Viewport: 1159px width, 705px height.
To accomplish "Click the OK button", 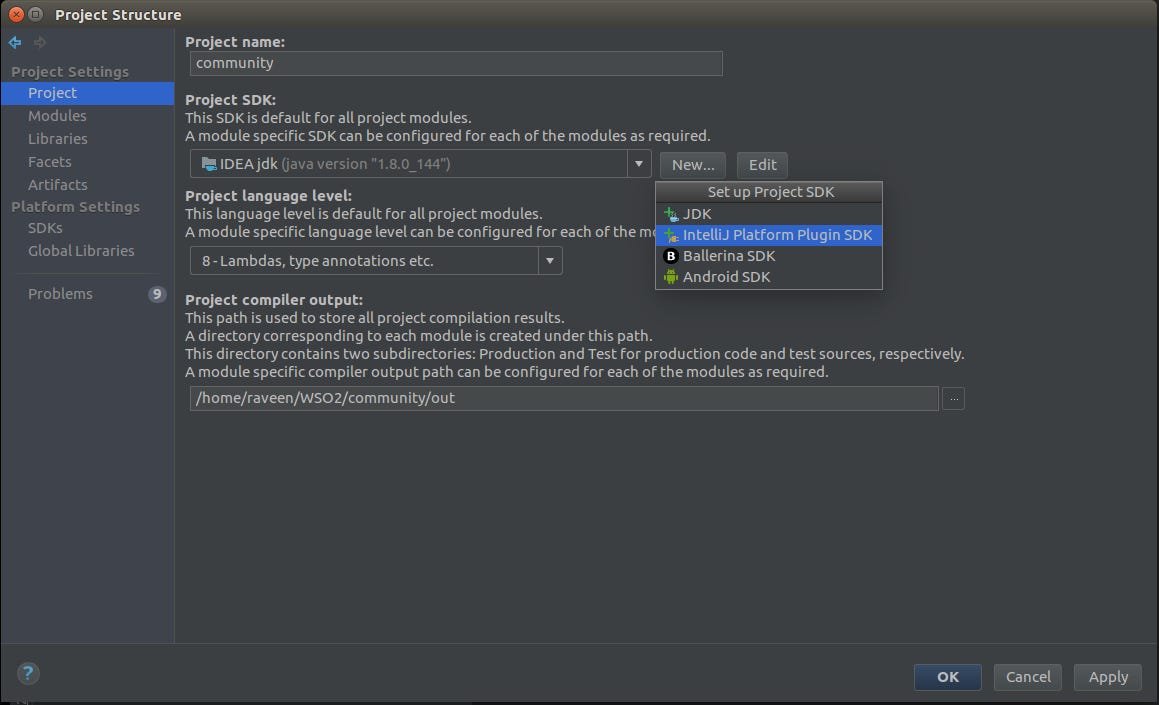I will point(948,677).
